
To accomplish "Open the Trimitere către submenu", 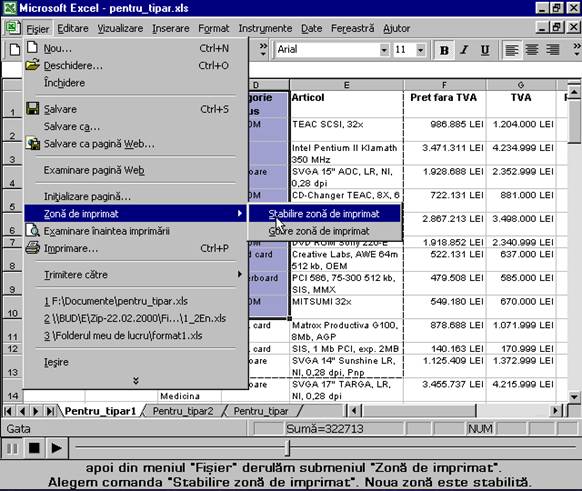I will point(135,275).
